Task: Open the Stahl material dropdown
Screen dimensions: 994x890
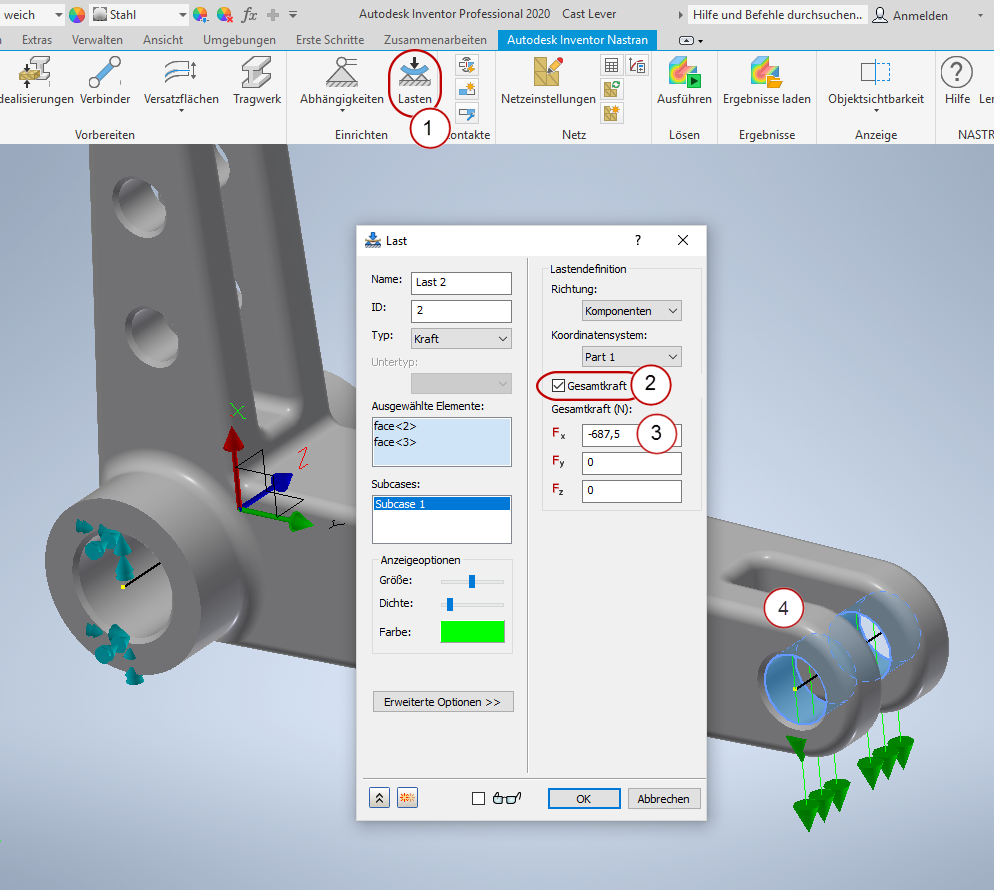Action: (139, 15)
